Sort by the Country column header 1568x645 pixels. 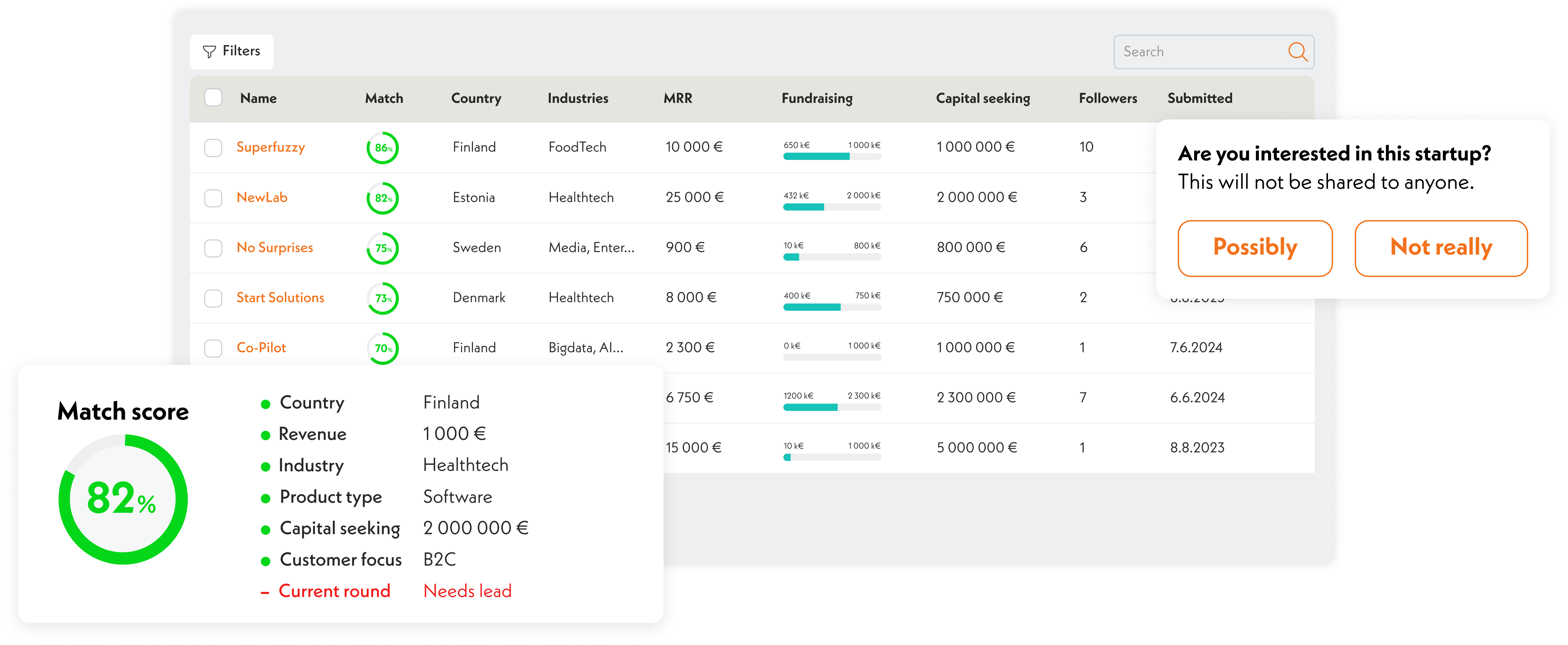476,99
